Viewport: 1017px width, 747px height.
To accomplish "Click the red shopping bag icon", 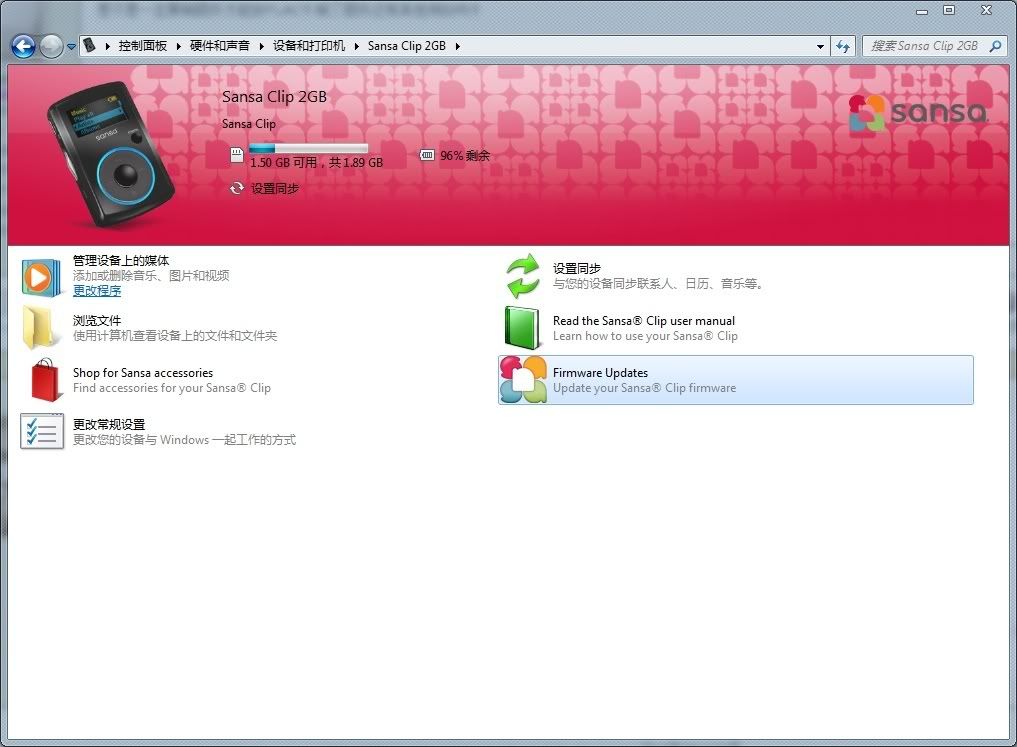I will (46, 380).
